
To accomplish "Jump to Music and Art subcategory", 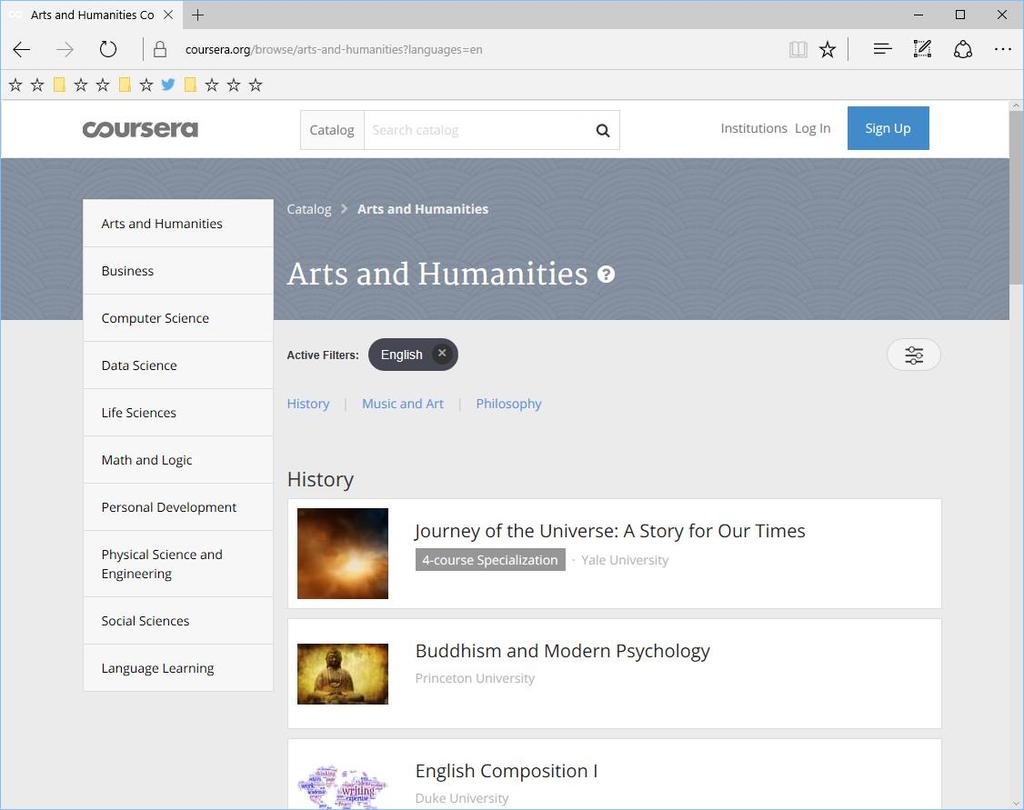I will tap(403, 404).
